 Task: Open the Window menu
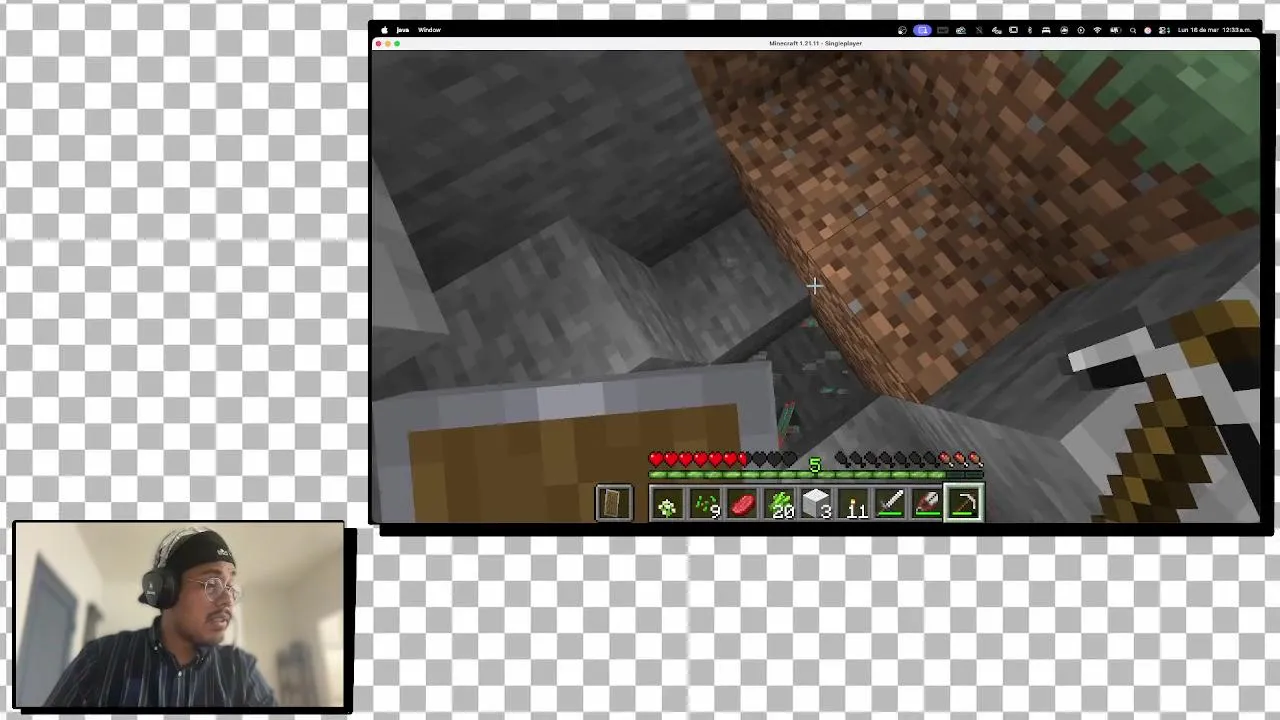point(429,30)
